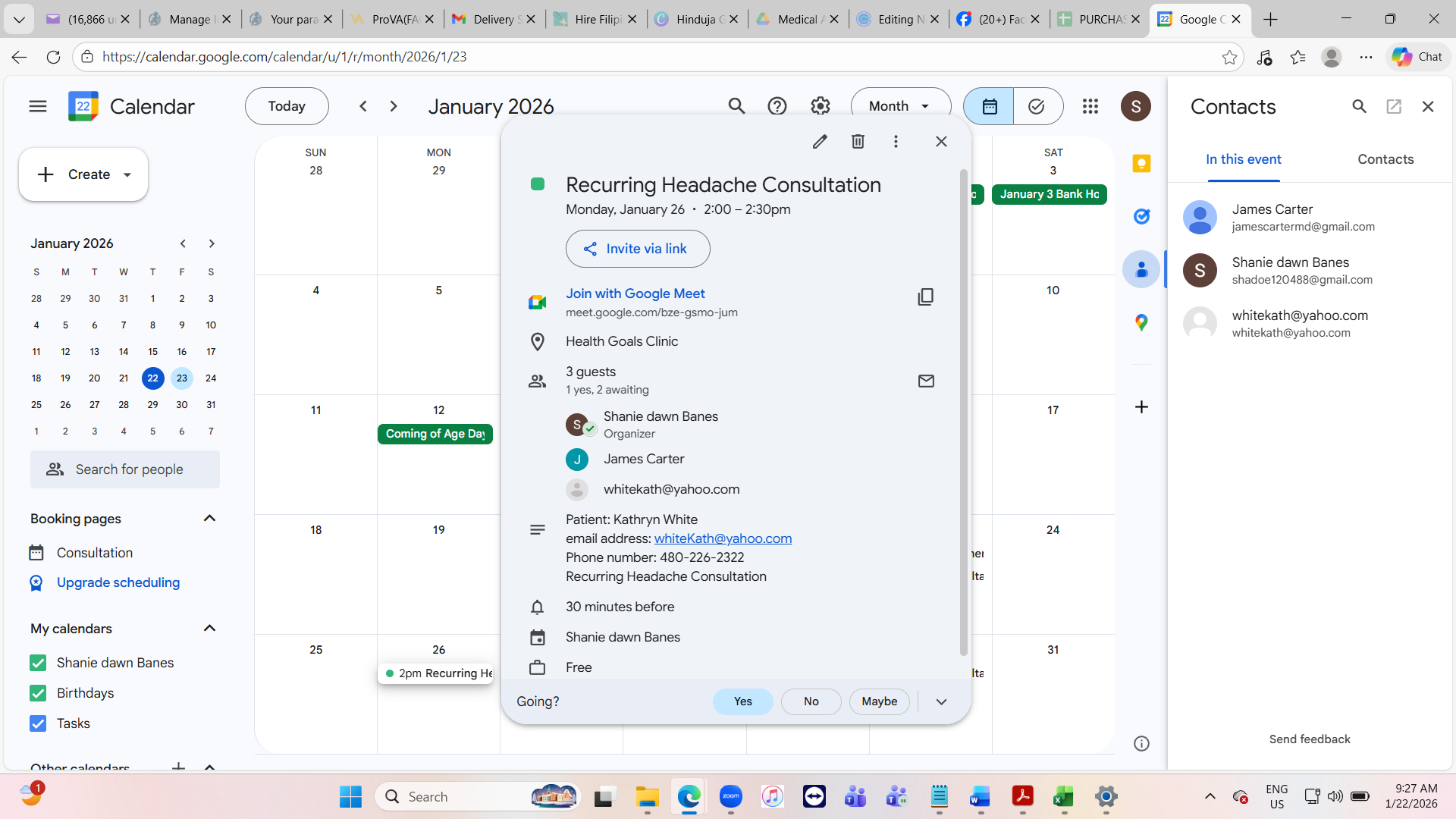Switch to Contacts tab in panel
The image size is (1456, 819).
1385,159
